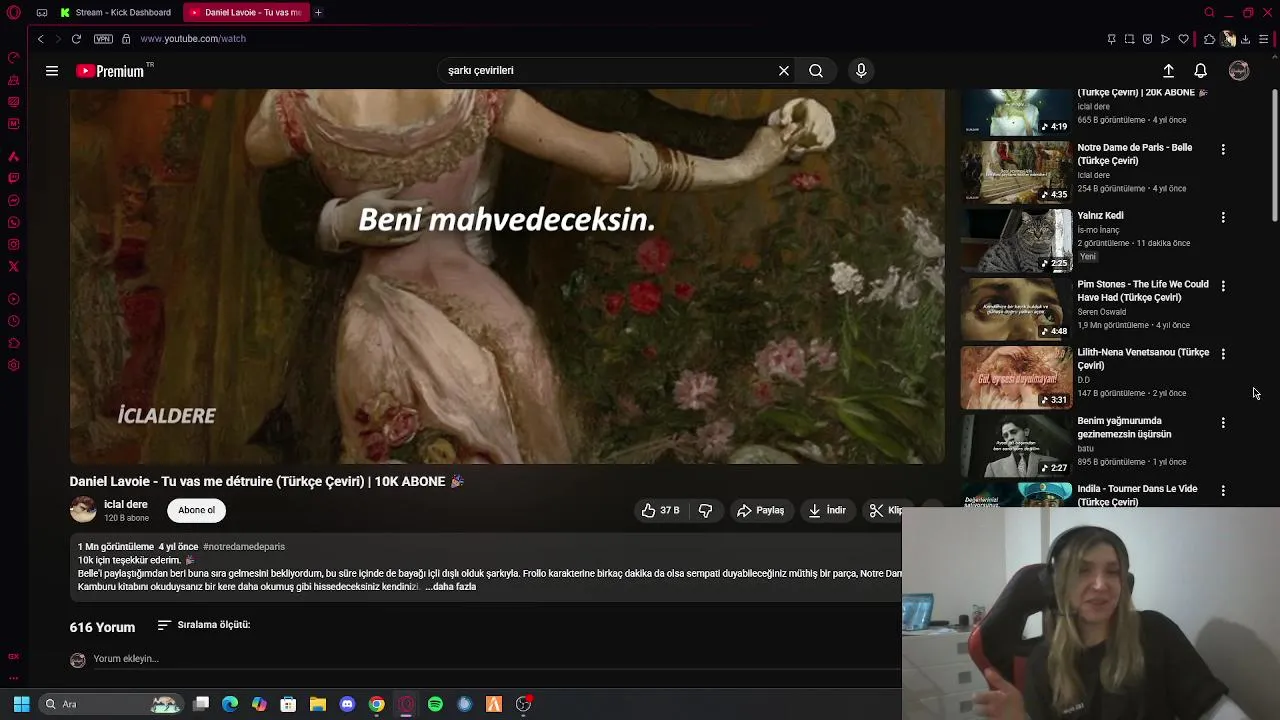
Task: Open the YouTube guide hamburger menu
Action: [x=52, y=71]
